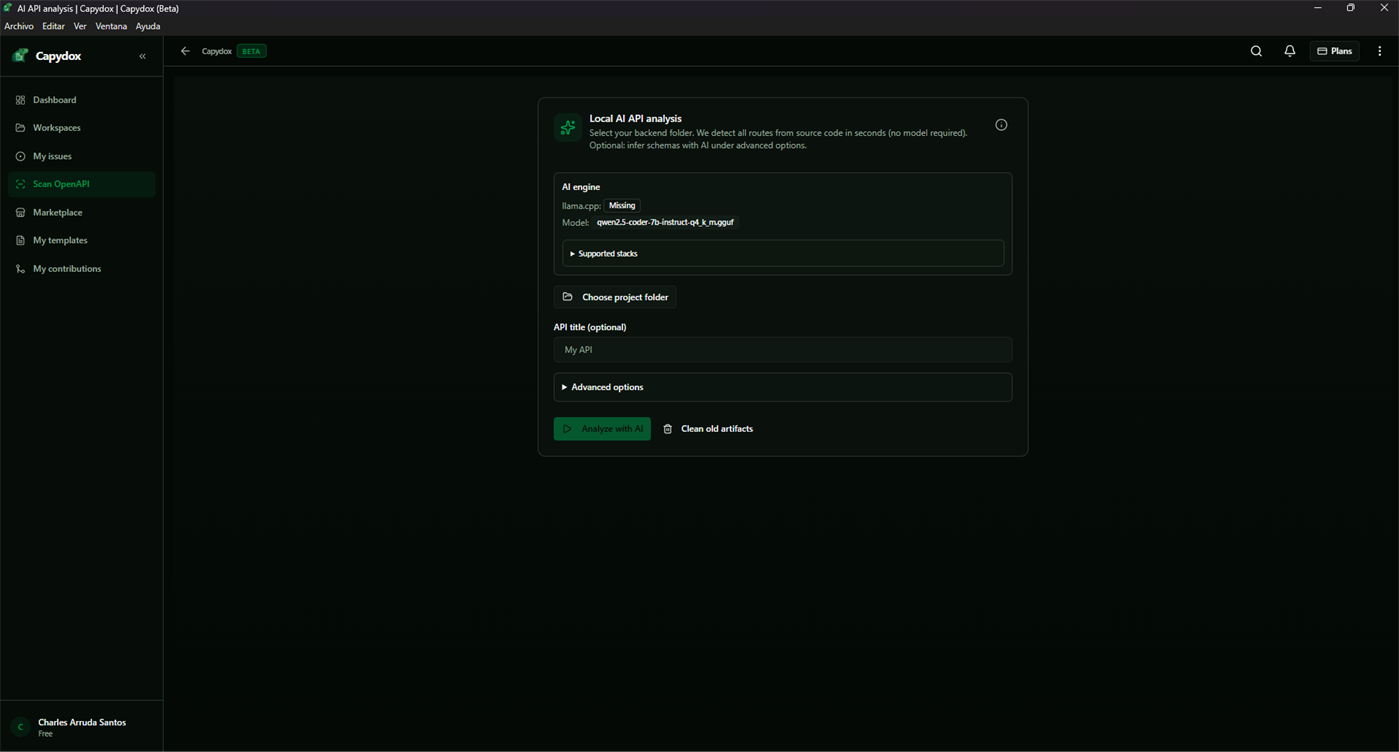1399x752 pixels.
Task: Open My templates page
Action: [x=81, y=240]
